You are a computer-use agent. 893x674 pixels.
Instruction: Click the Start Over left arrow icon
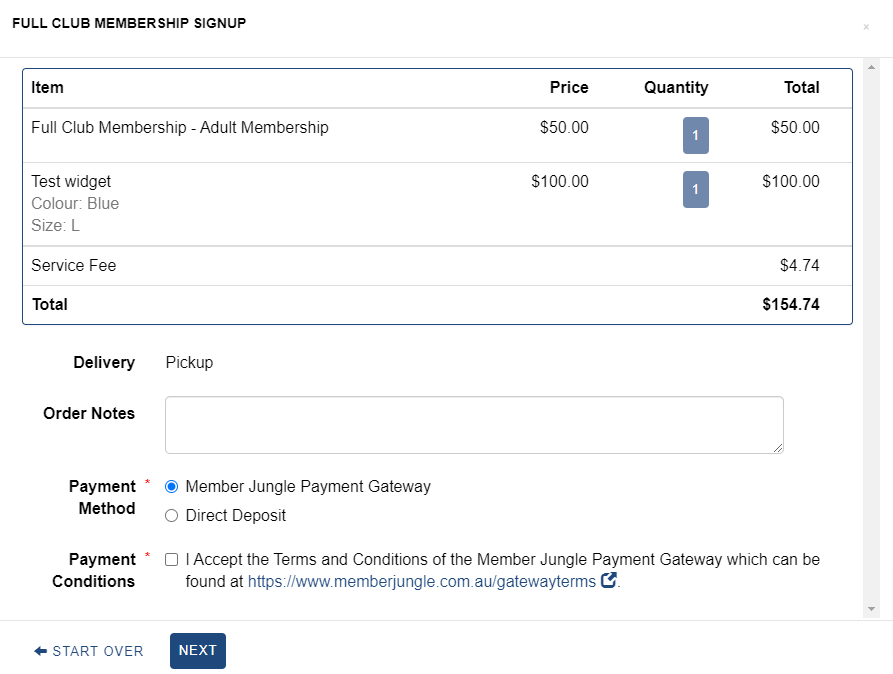pyautogui.click(x=40, y=651)
